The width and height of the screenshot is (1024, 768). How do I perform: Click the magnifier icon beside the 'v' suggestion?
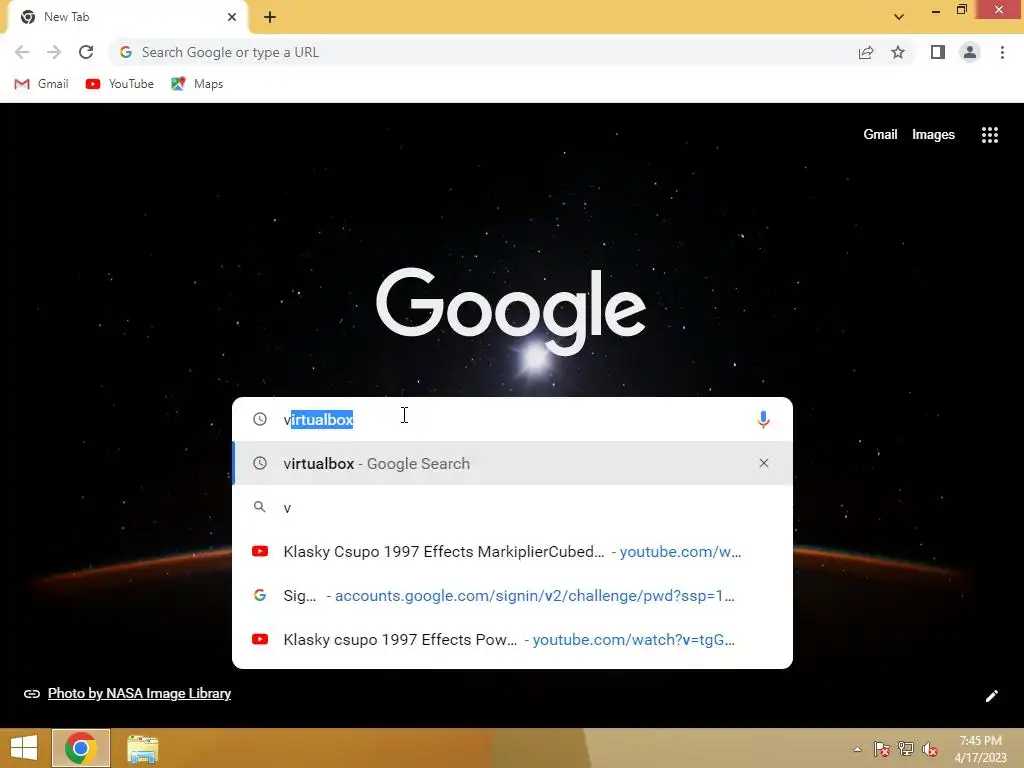(x=260, y=507)
